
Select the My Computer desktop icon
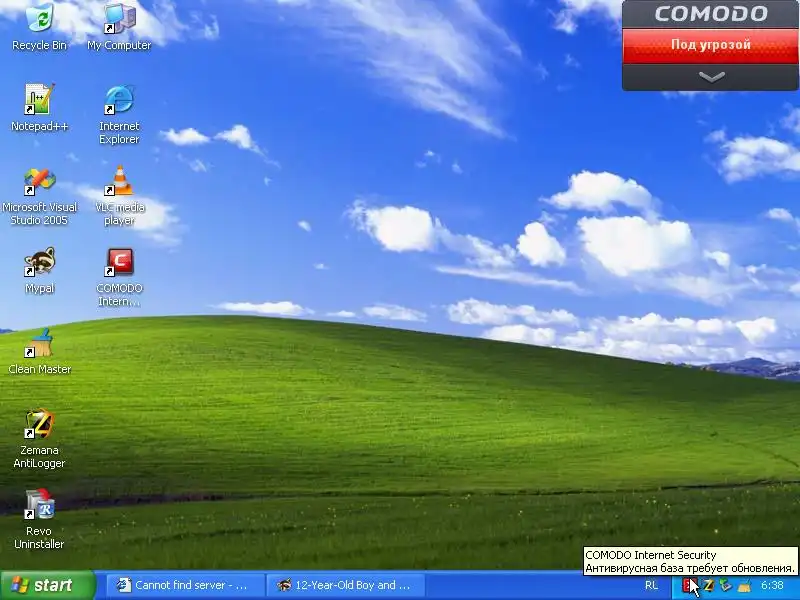coord(119,27)
